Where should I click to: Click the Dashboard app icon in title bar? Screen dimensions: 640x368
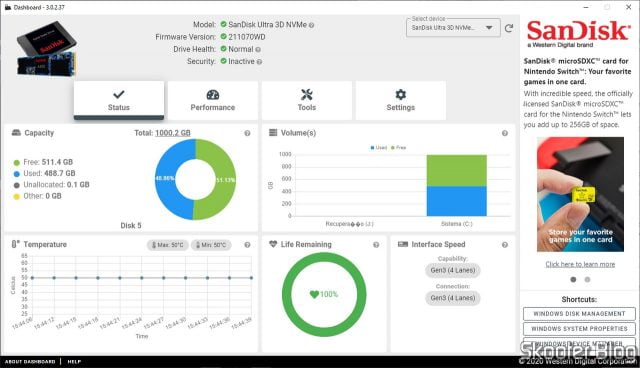[8, 7]
